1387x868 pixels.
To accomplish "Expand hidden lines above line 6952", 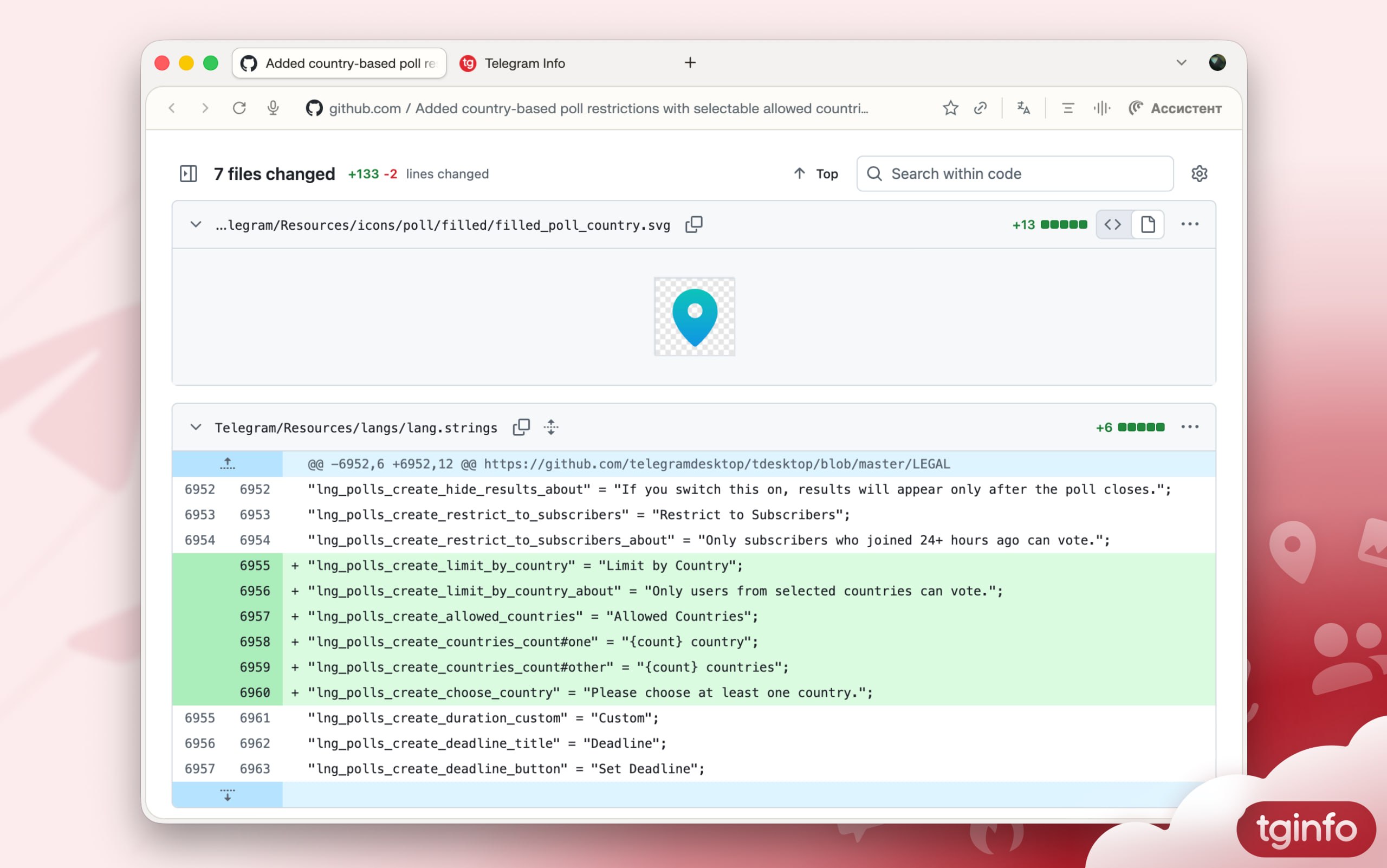I will pyautogui.click(x=228, y=464).
